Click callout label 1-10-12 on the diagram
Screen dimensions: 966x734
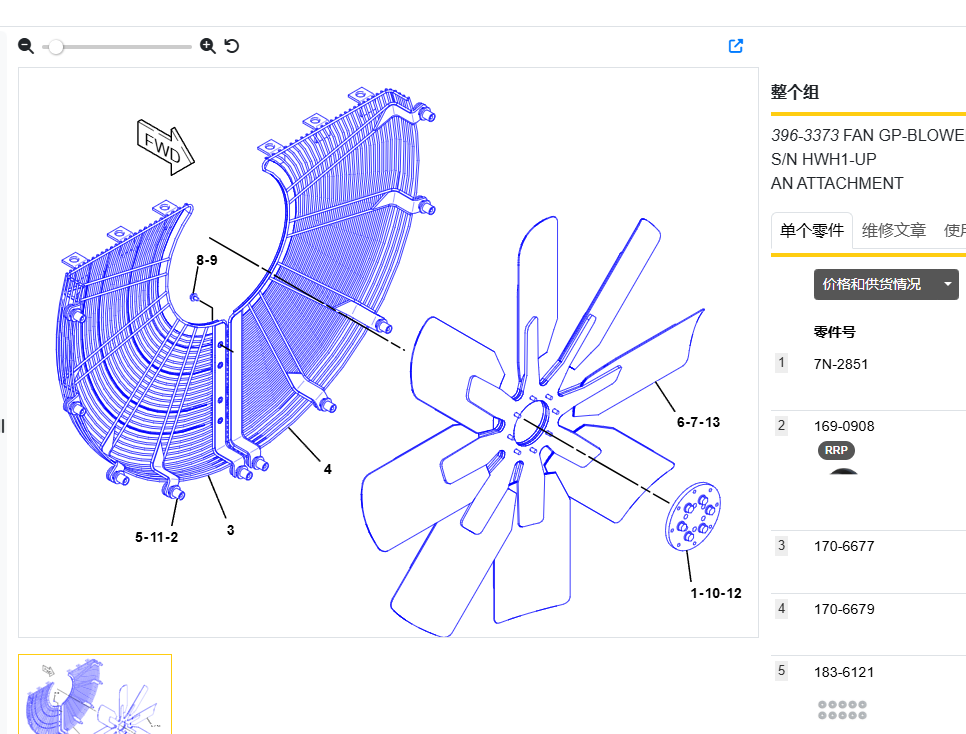[716, 593]
